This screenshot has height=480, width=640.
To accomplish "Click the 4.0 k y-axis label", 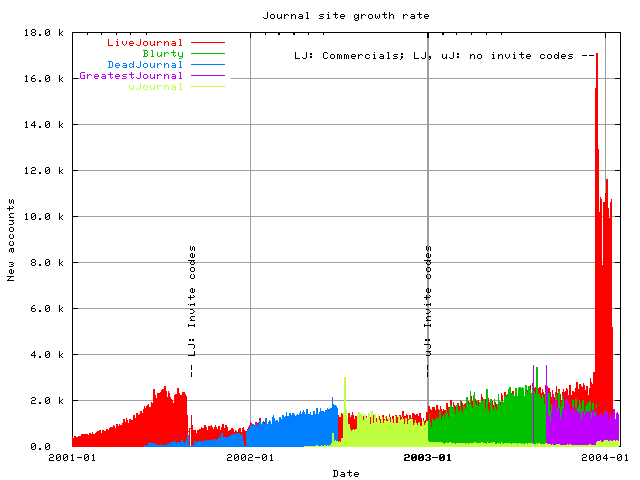I will [47, 355].
